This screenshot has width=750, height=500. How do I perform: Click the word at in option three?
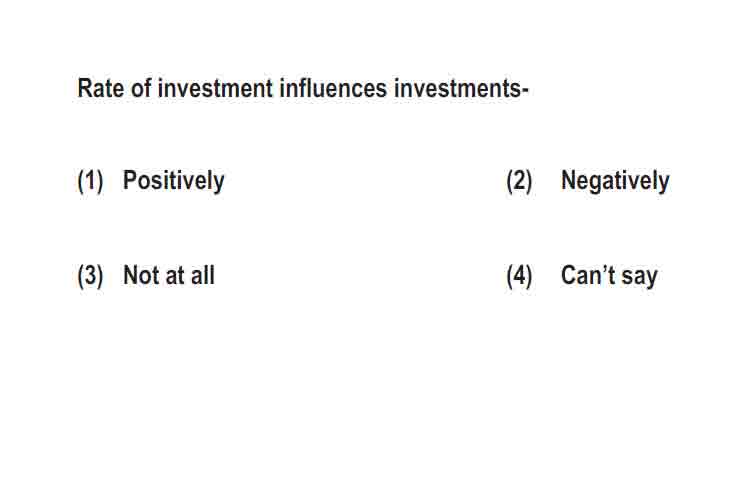pos(175,276)
